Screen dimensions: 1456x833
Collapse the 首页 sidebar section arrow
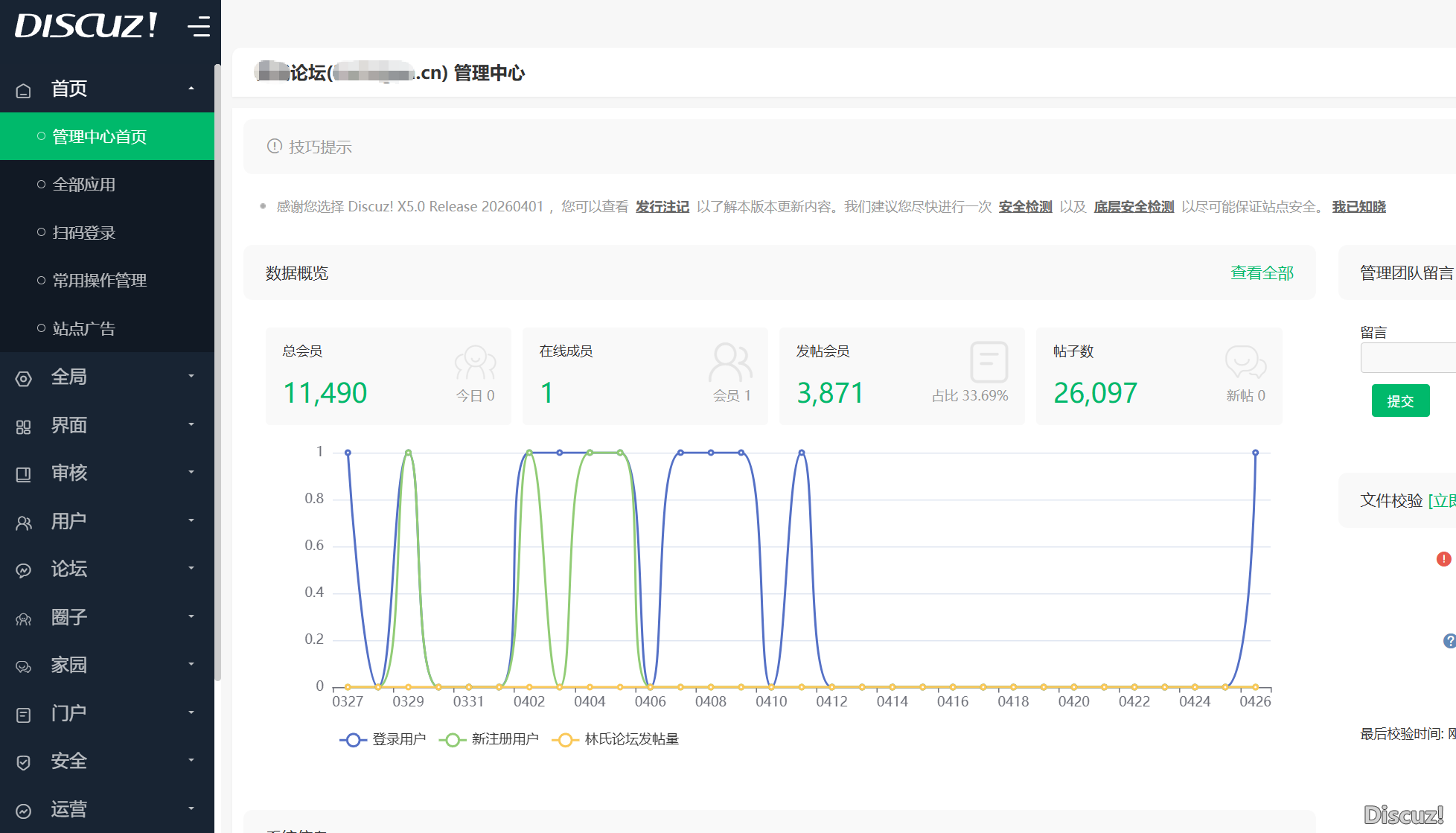click(x=191, y=89)
